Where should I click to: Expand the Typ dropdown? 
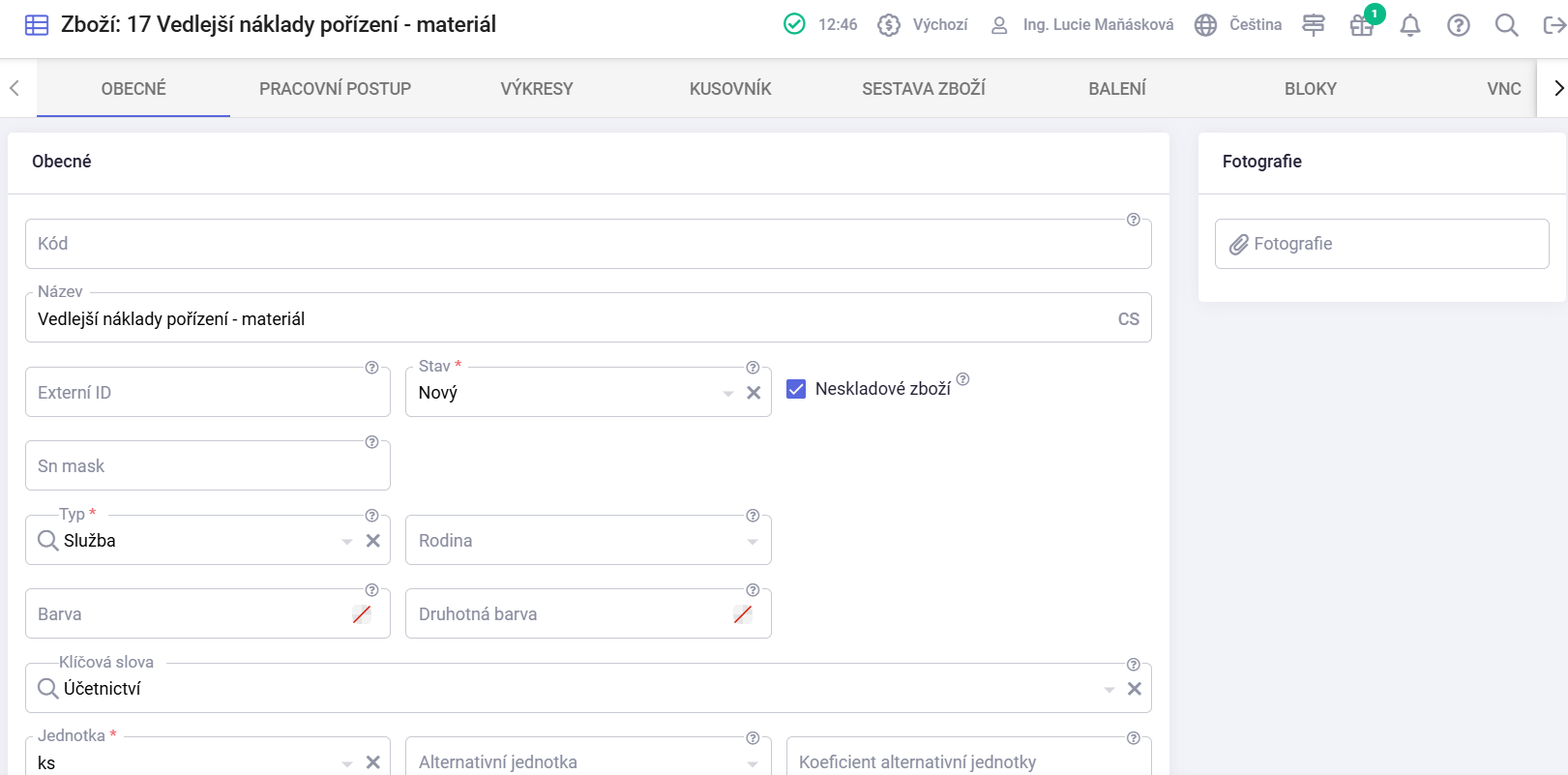347,541
